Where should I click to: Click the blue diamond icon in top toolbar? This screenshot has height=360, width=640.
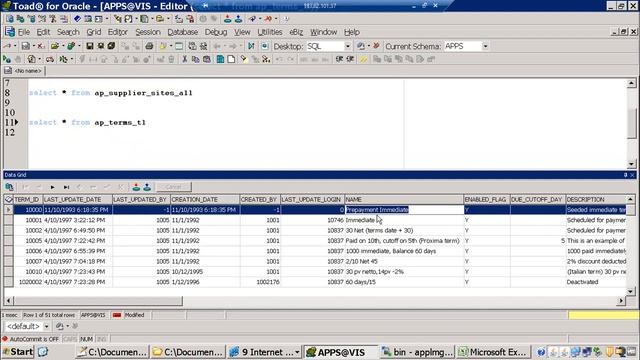tap(77, 19)
